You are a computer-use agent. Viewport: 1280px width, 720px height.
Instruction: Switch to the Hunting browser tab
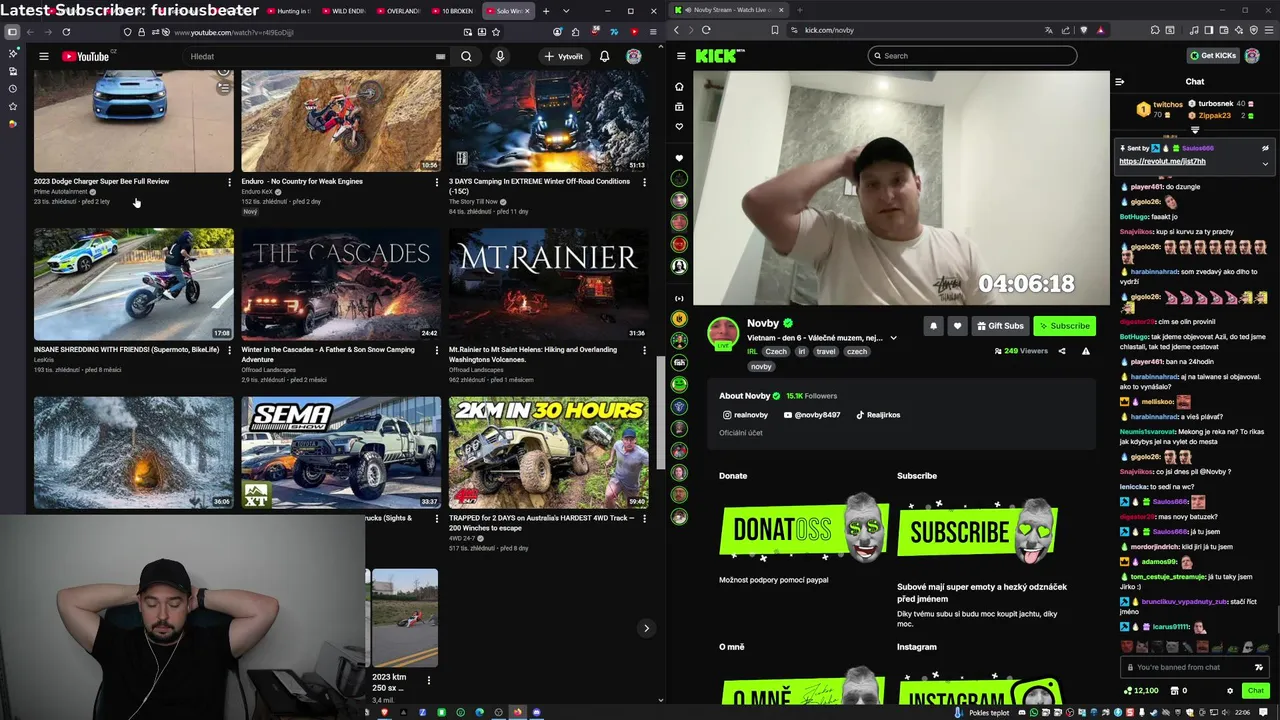point(290,11)
